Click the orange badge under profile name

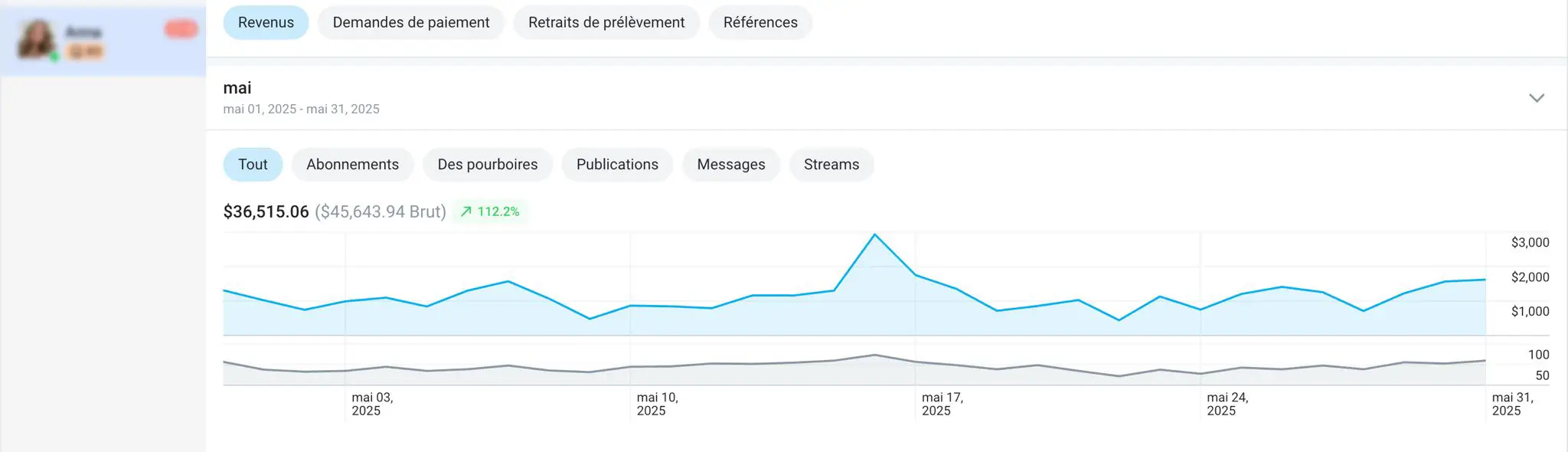85,51
